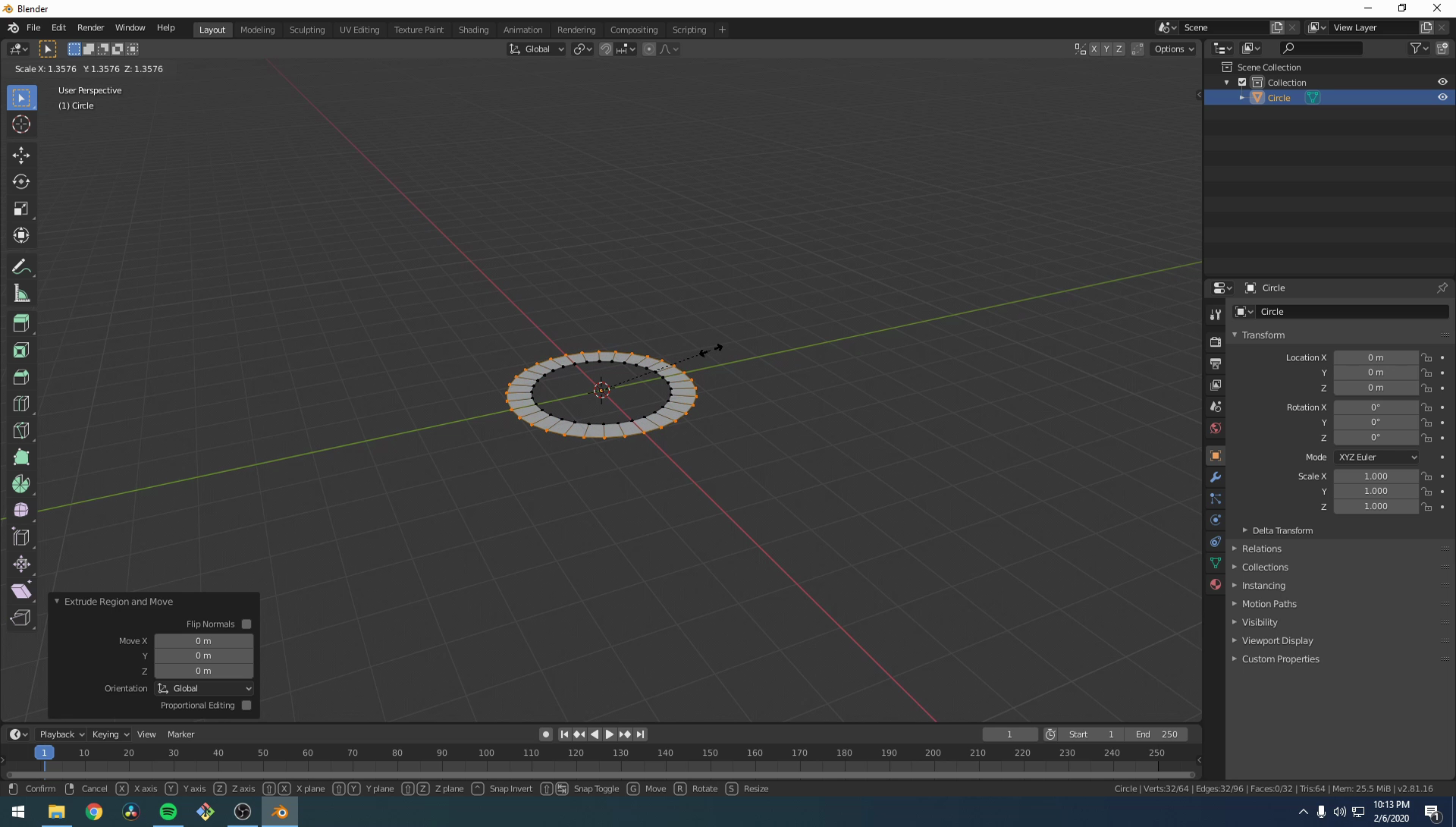Screen dimensions: 1456x827
Task: Select the Measure ruler tool
Action: coord(21,294)
